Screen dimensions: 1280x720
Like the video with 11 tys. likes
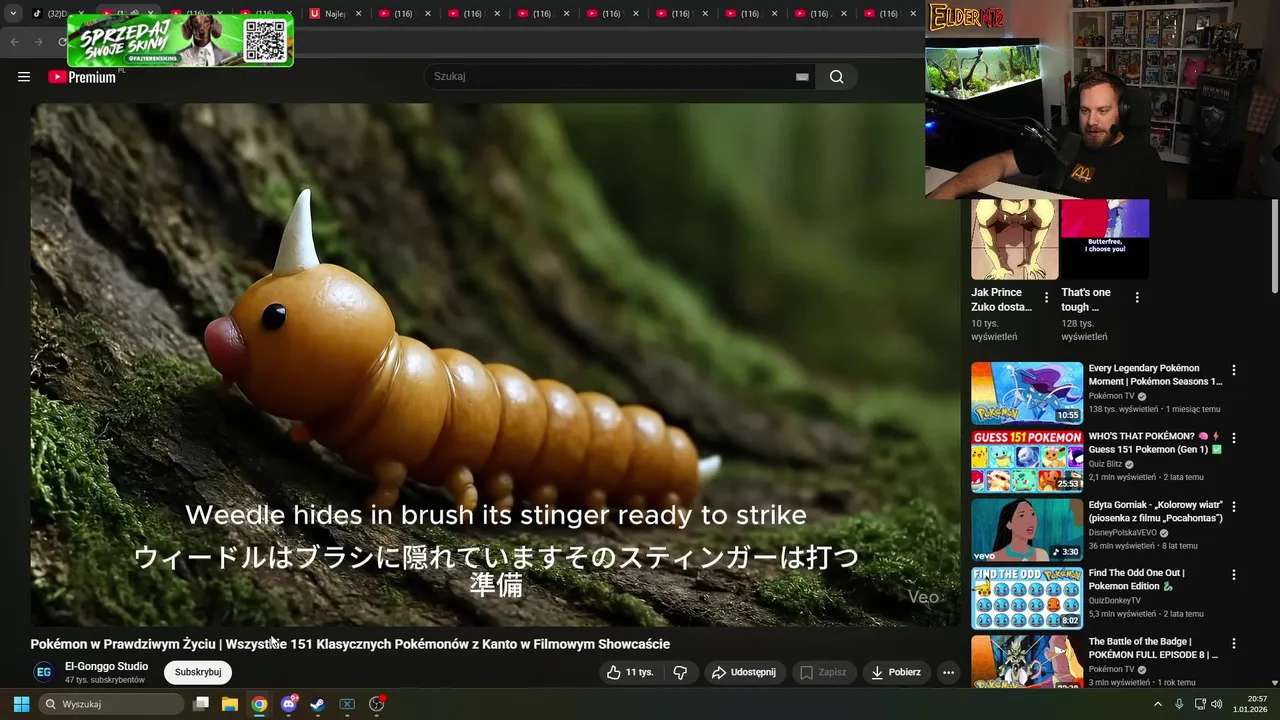click(630, 673)
